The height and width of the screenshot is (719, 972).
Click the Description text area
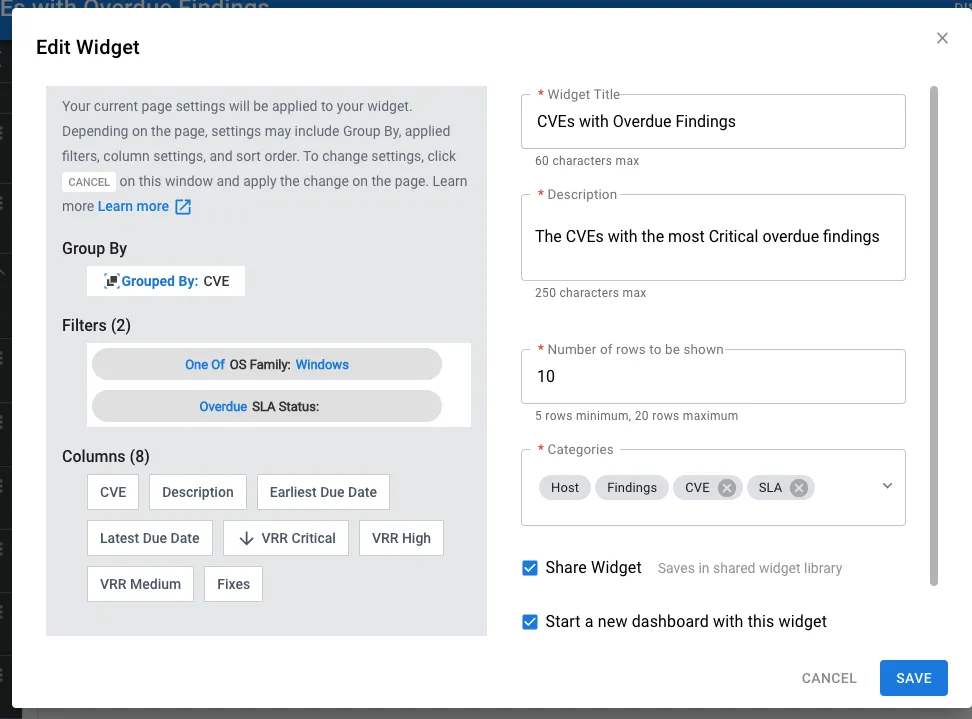pos(713,237)
